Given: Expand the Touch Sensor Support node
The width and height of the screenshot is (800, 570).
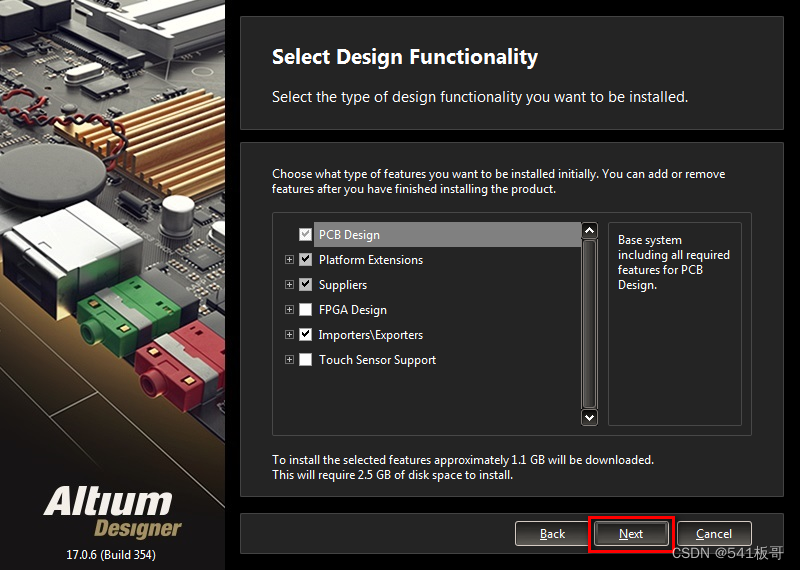Looking at the screenshot, I should (x=290, y=360).
